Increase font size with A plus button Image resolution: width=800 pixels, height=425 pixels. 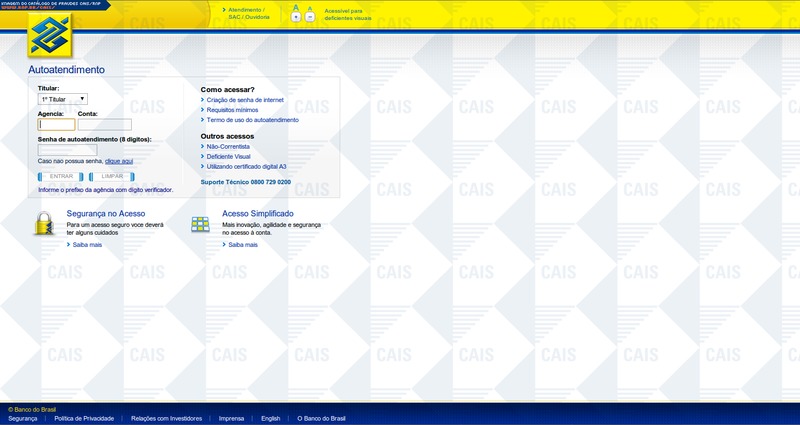pyautogui.click(x=296, y=17)
